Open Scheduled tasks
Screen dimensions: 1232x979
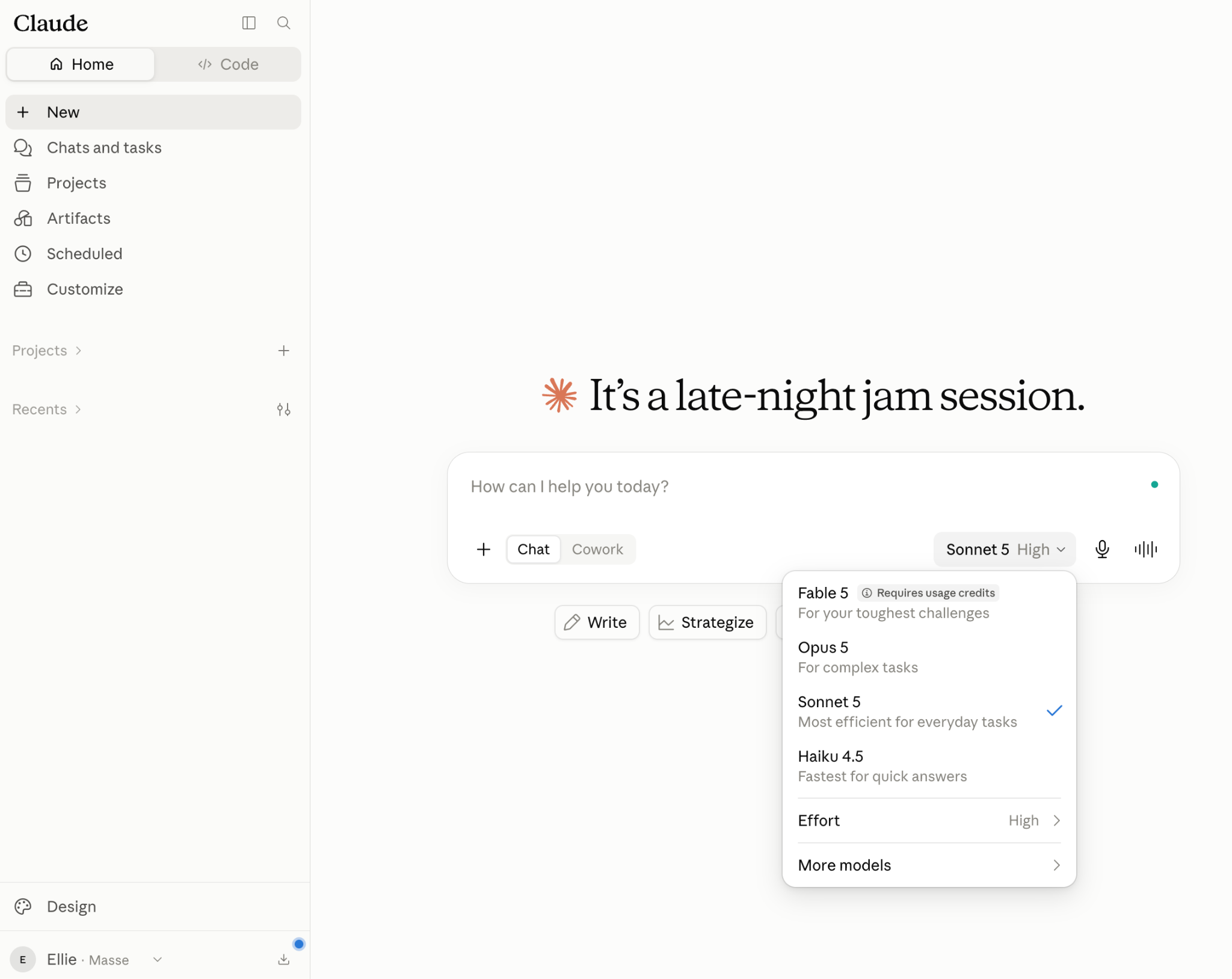click(153, 254)
